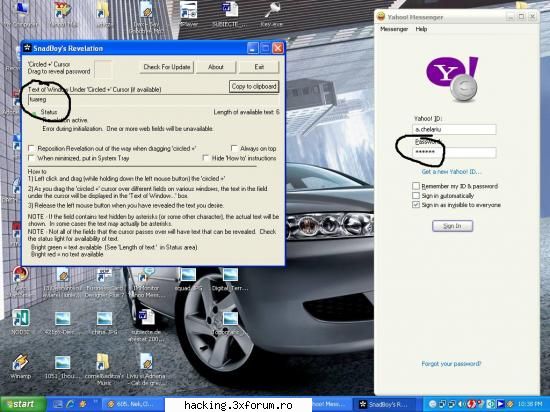Click the red round tray icon
Viewport: 550px width, 412px height.
coord(471,404)
